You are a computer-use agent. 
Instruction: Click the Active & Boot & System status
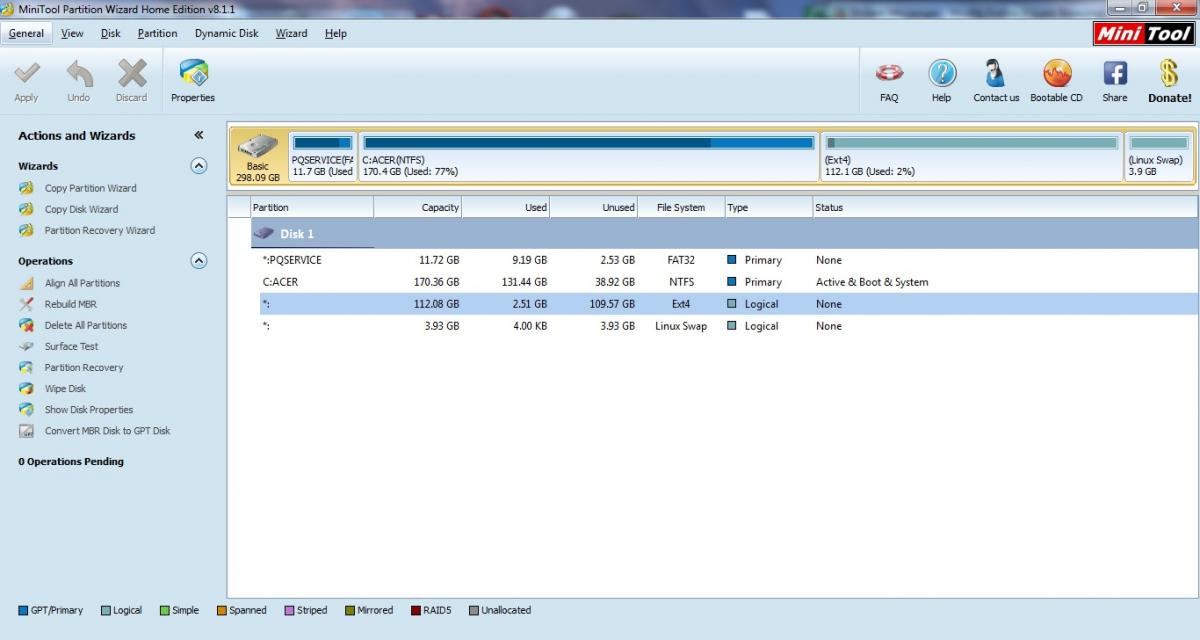[x=872, y=282]
